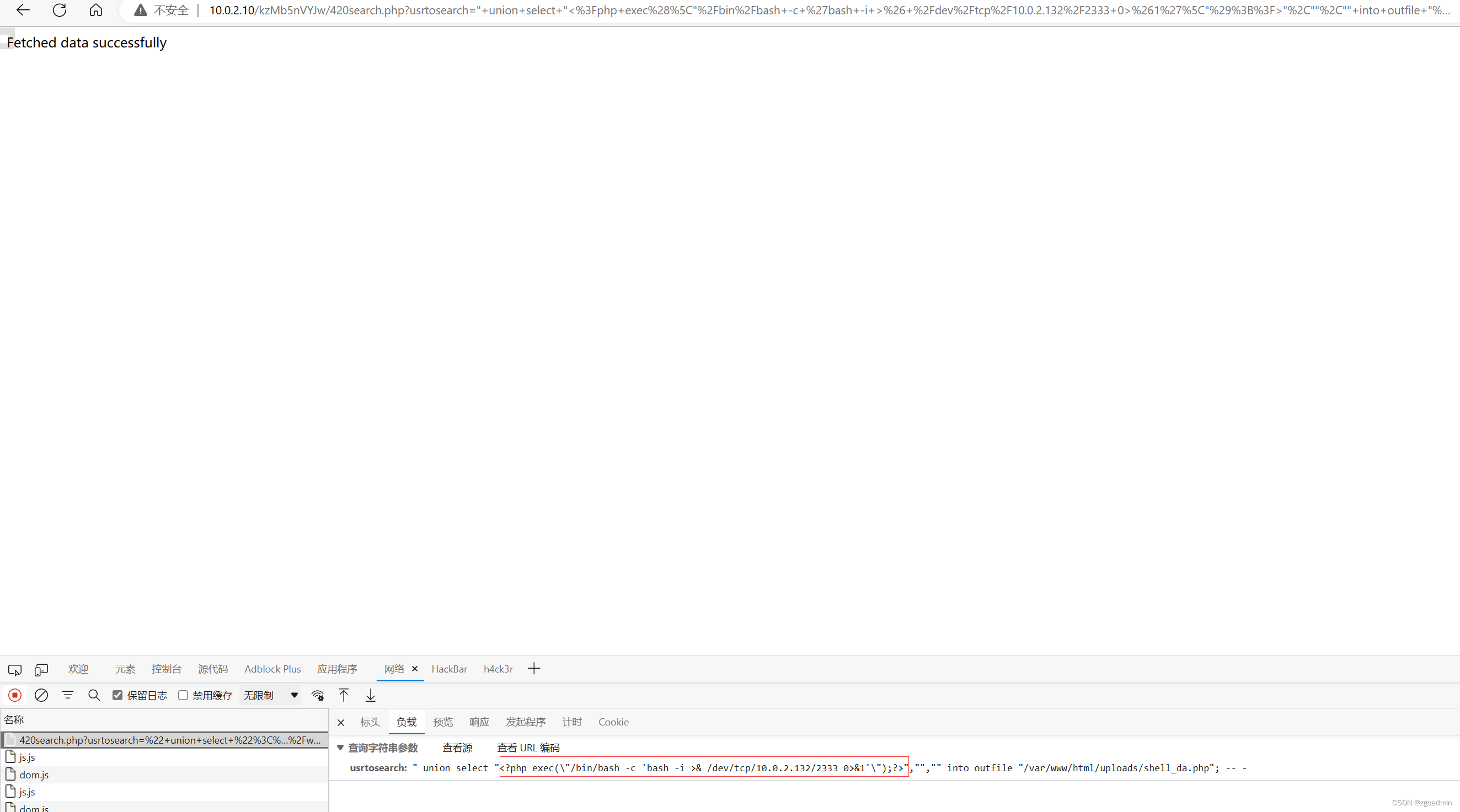Select the second js.js request

pos(164,792)
